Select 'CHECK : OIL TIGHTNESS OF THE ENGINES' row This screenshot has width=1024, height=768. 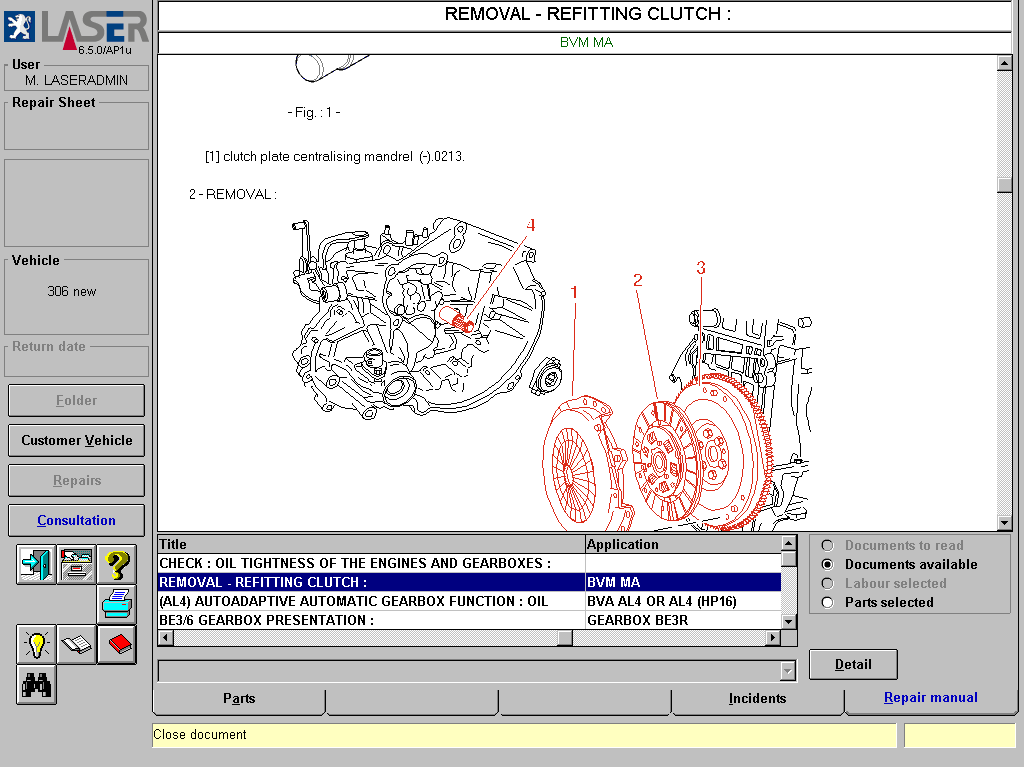pos(469,563)
